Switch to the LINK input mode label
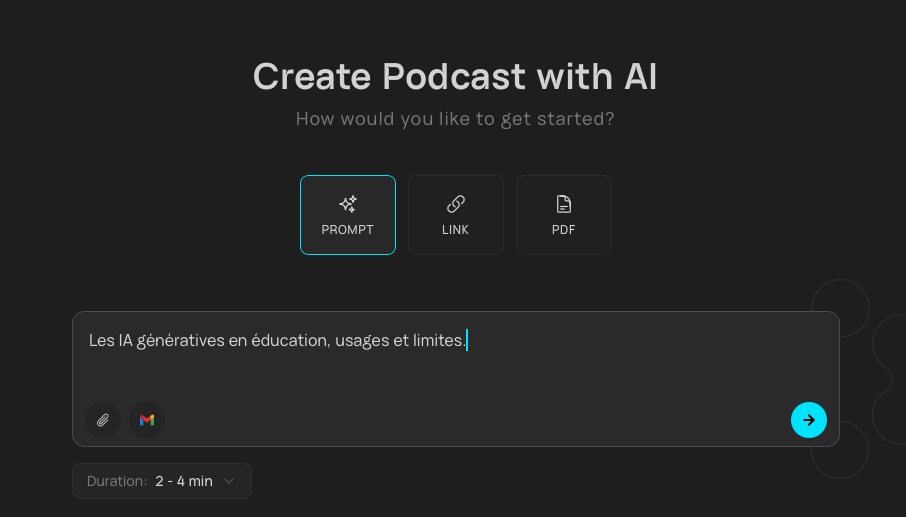 (x=455, y=230)
